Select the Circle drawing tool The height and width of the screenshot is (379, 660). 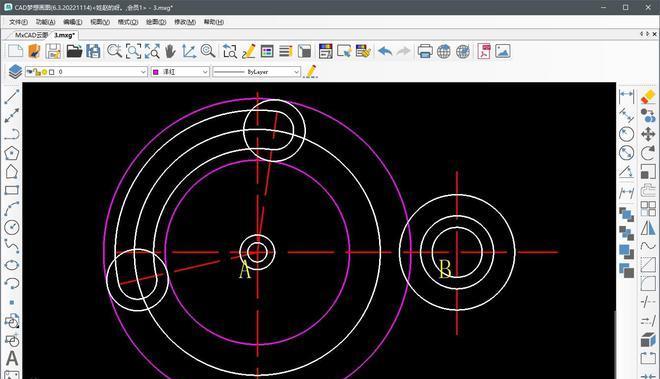(x=11, y=227)
